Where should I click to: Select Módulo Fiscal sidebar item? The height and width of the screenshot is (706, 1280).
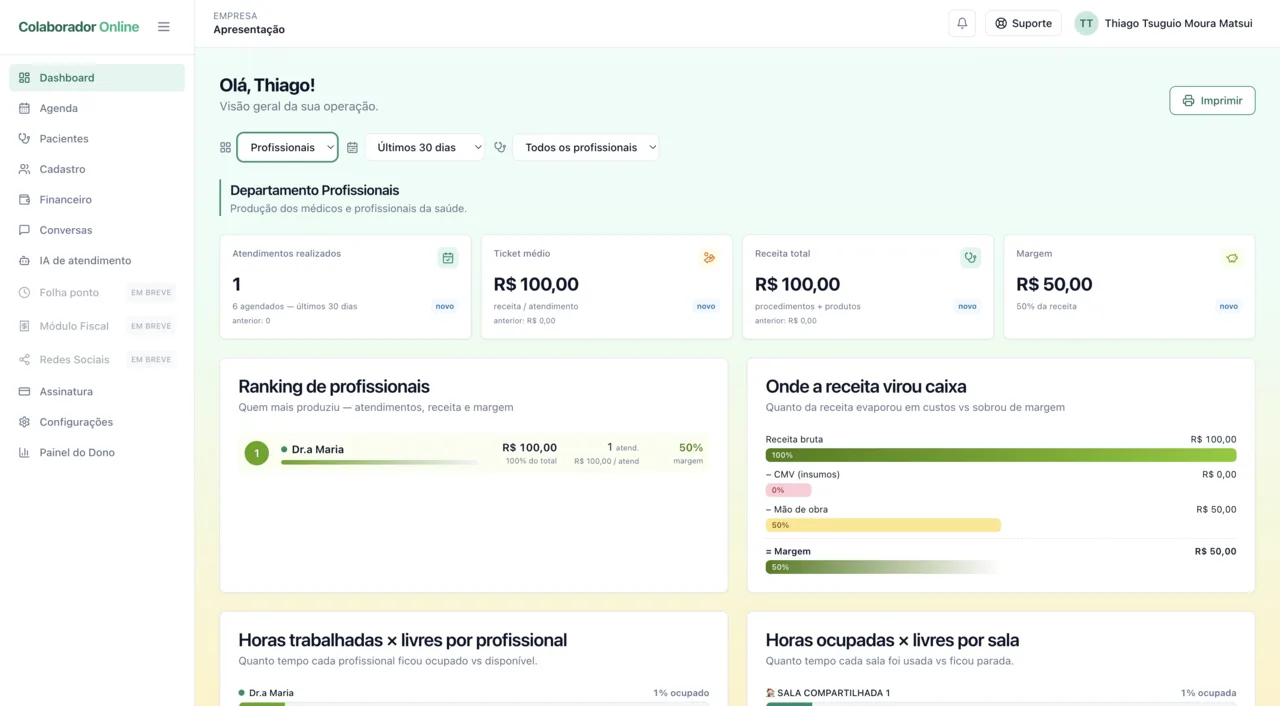coord(97,326)
